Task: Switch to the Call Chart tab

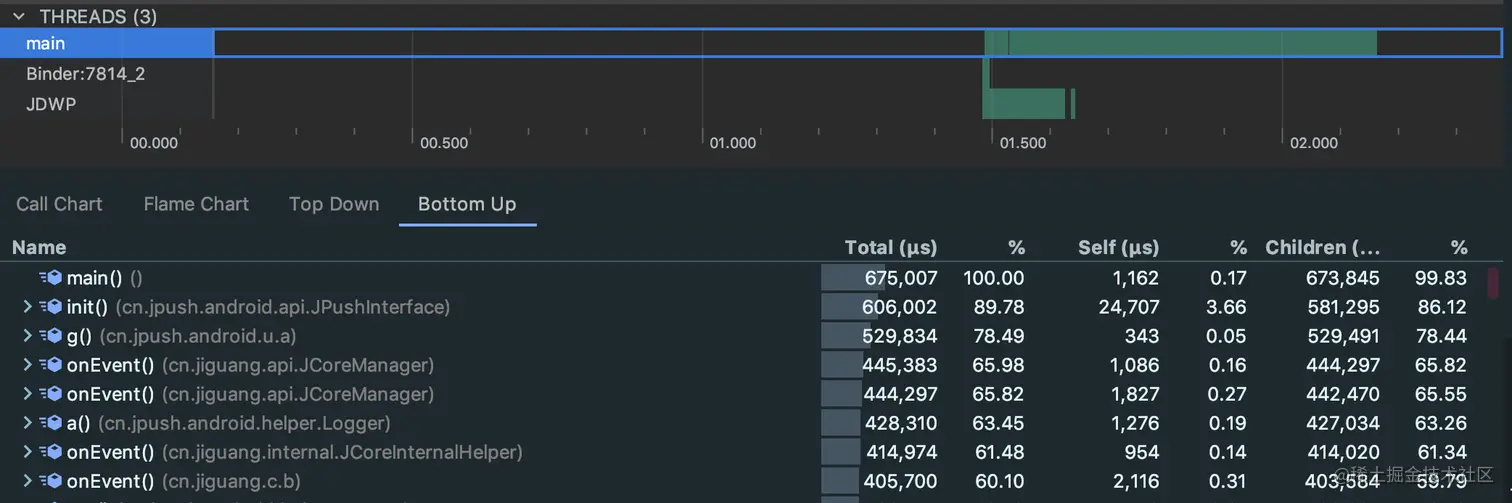Action: coord(59,204)
